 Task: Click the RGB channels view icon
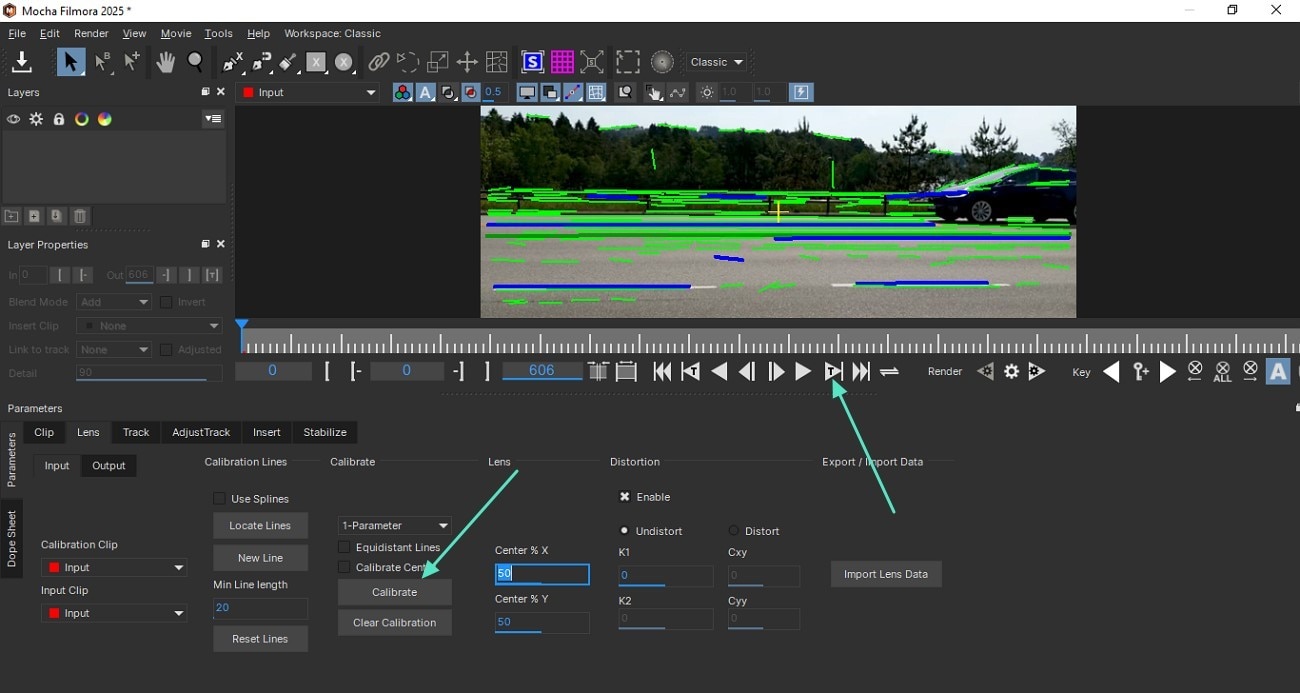point(402,92)
